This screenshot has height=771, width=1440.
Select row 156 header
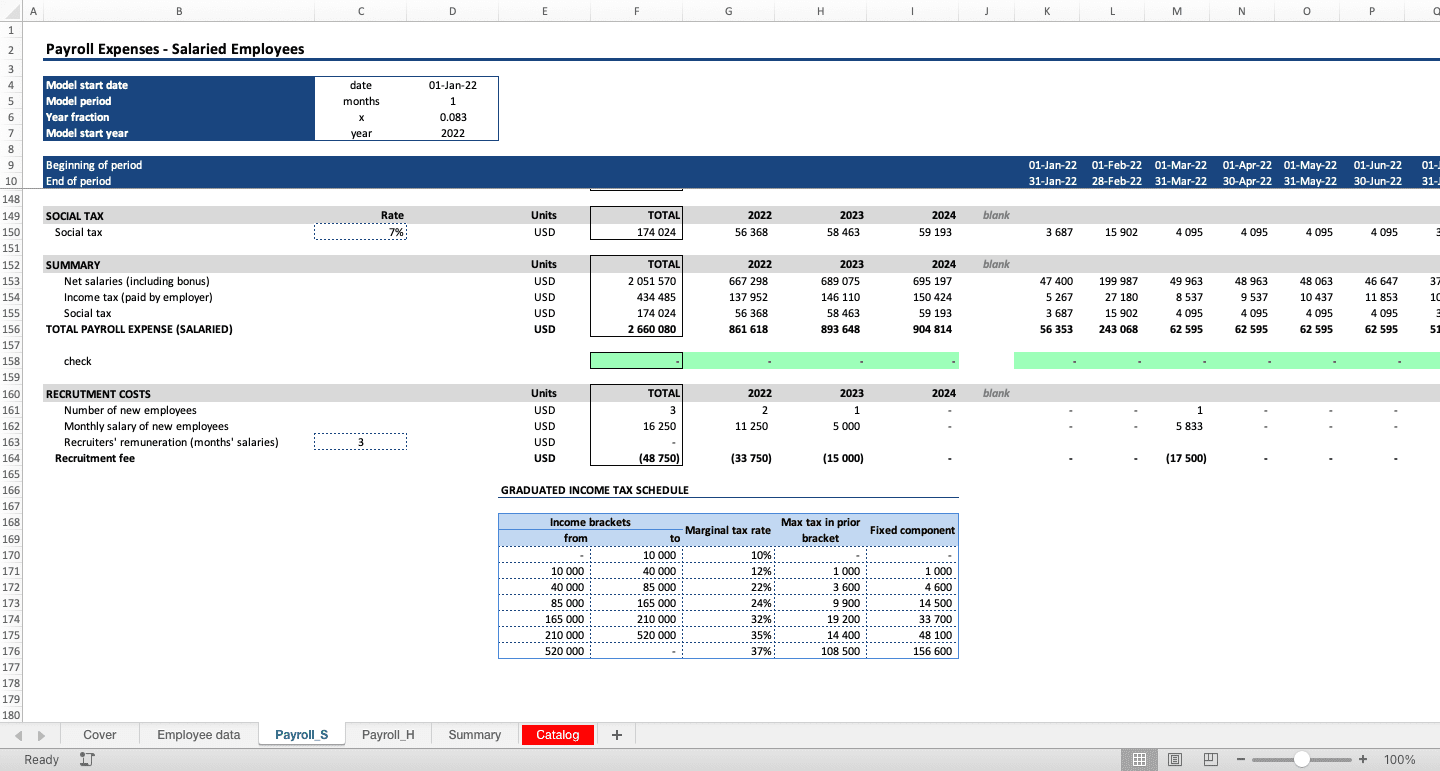tap(10, 329)
